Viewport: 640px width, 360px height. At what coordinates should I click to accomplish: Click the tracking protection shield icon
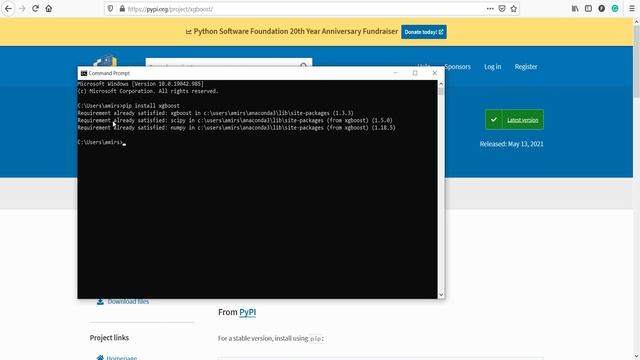pos(110,9)
